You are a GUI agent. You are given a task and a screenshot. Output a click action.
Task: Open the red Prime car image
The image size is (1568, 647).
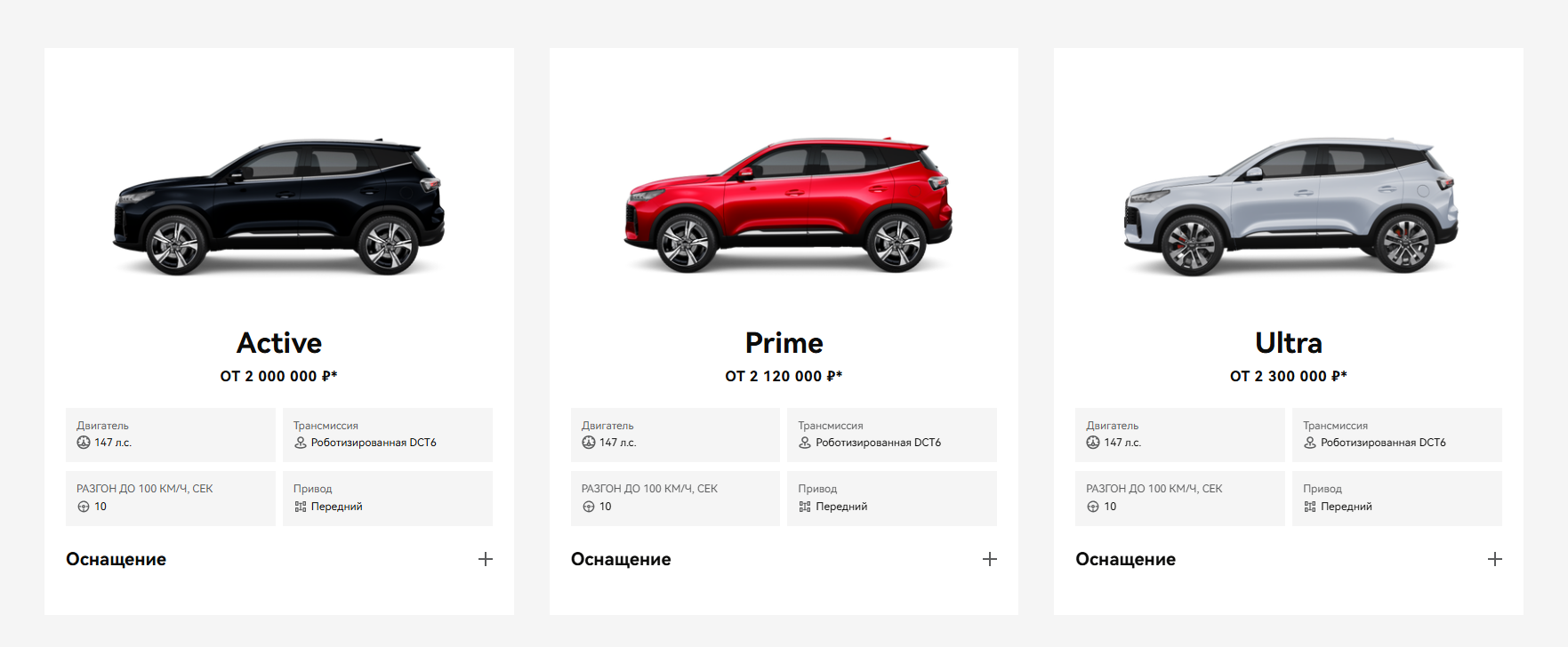787,204
